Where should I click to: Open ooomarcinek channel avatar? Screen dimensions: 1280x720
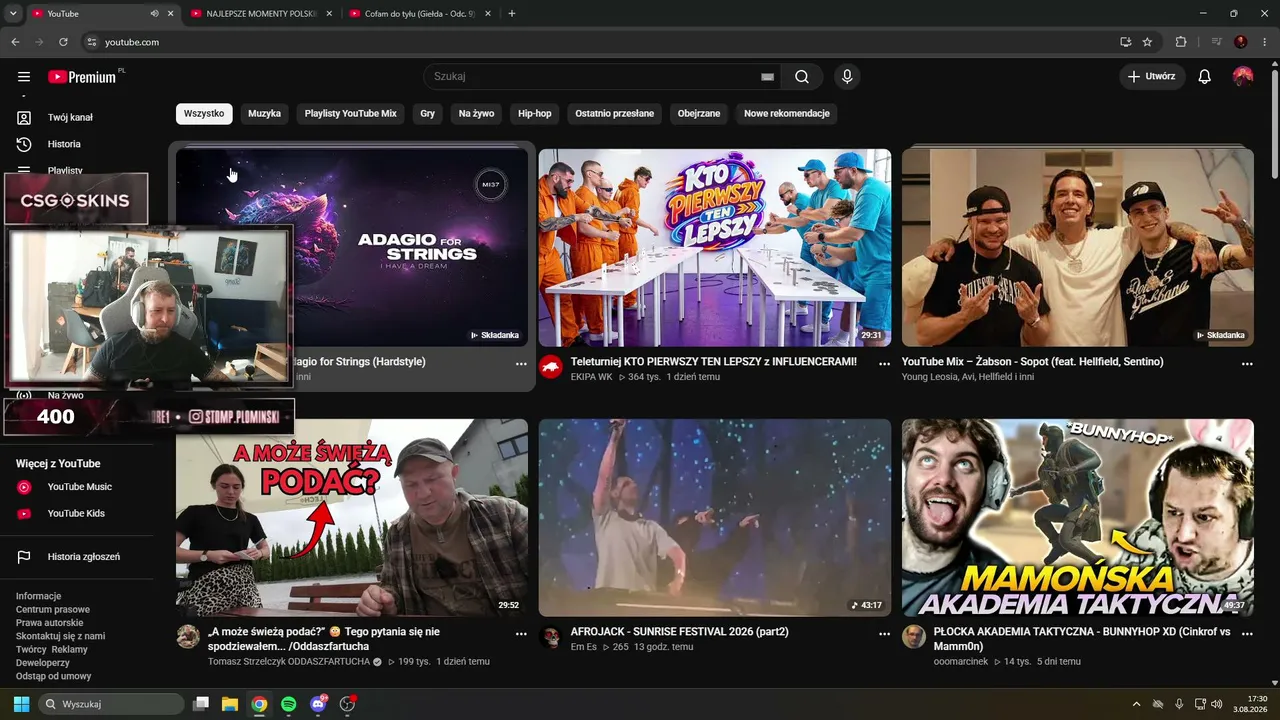(x=914, y=637)
